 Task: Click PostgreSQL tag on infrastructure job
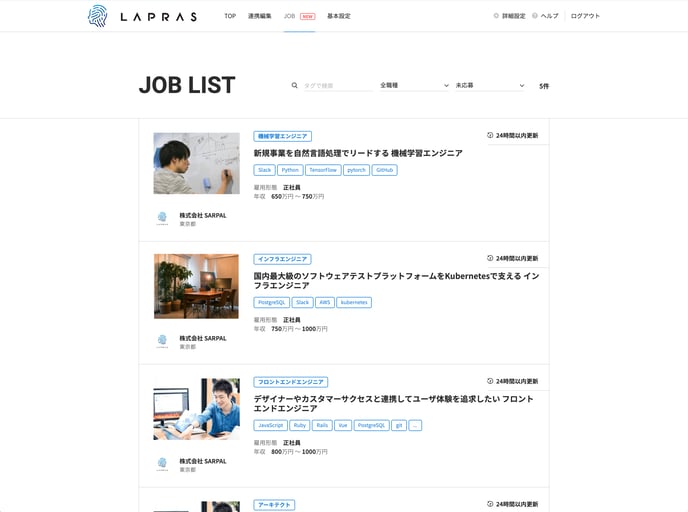tap(272, 303)
